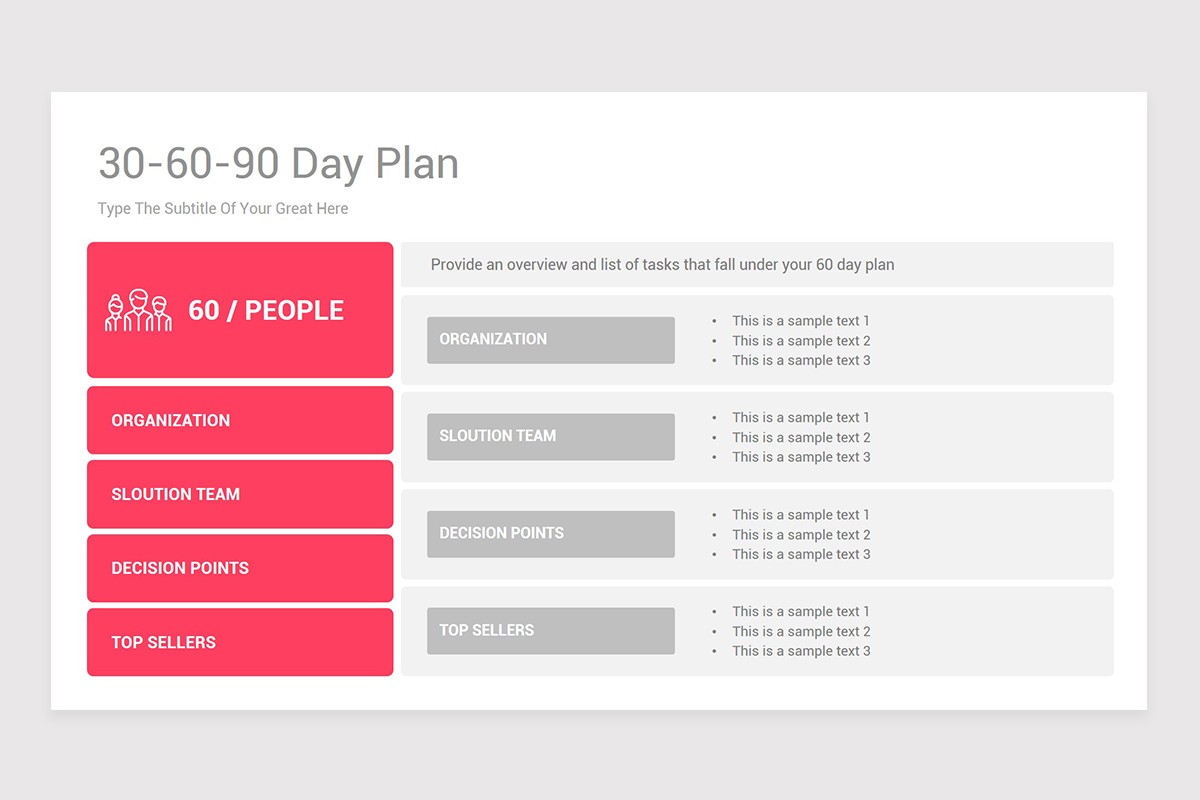Viewport: 1200px width, 800px height.
Task: Click sample text 1 in Decision Points row
Action: point(801,515)
